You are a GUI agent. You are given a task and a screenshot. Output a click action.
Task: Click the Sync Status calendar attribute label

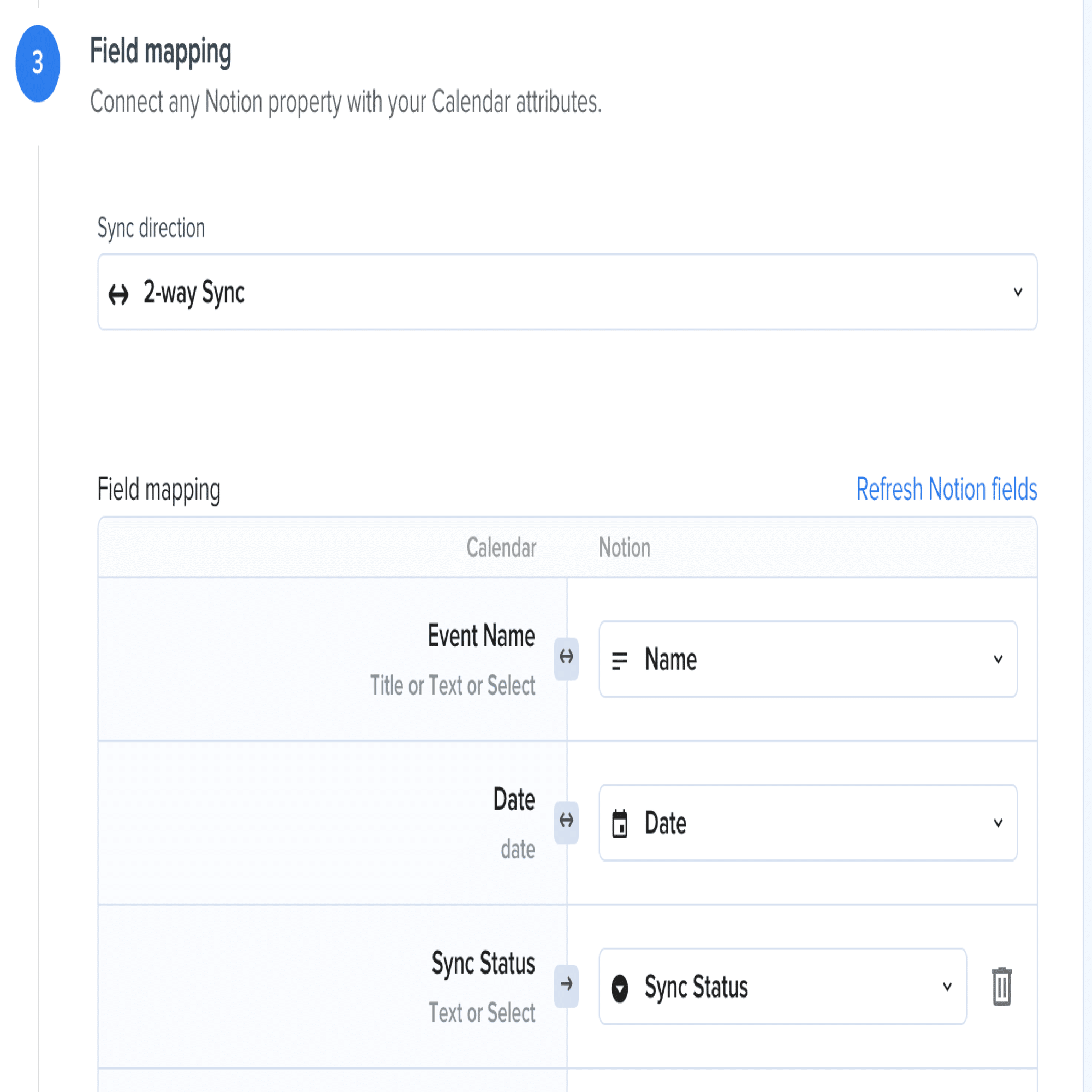483,963
